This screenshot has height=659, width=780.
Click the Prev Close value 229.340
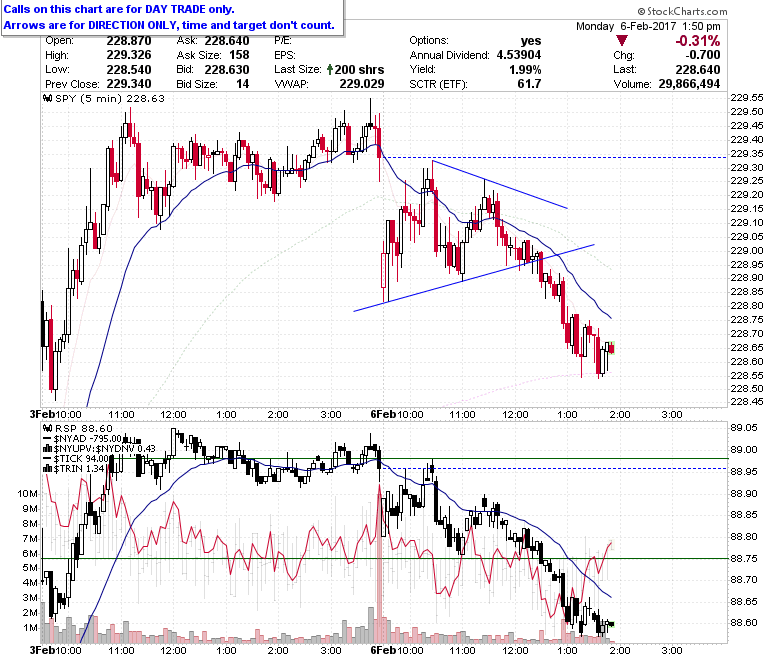(x=128, y=84)
